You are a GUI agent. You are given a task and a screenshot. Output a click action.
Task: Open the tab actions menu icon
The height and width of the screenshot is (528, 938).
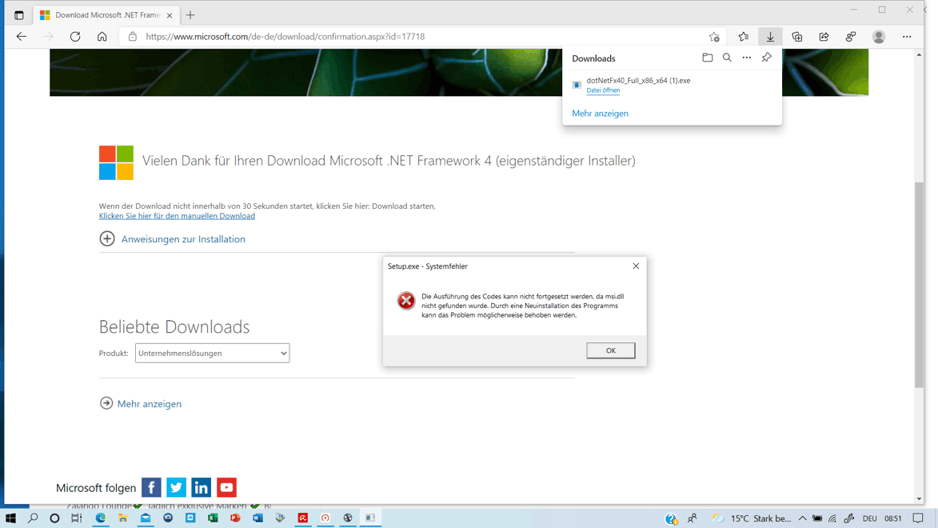(19, 15)
